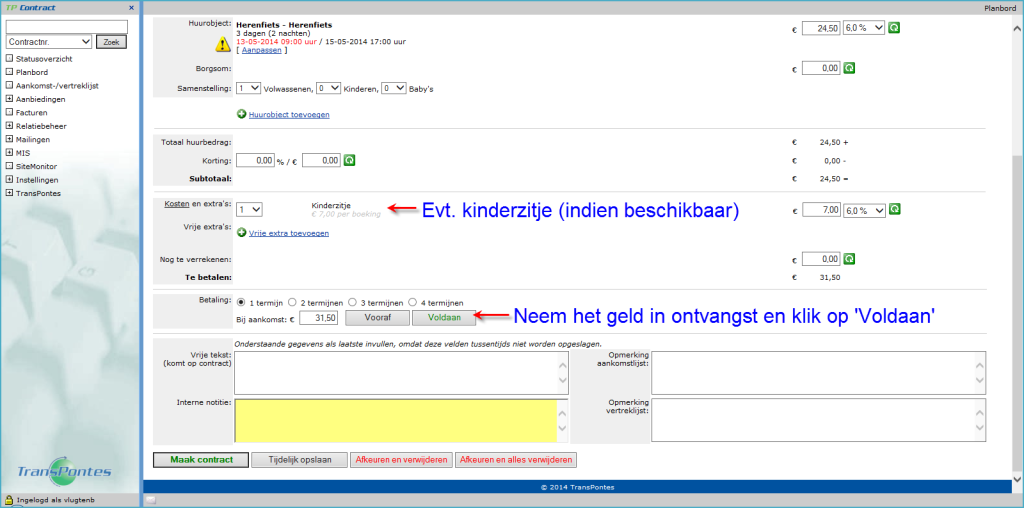
Task: Click green plus icon beside Vrije extra toevoegen
Action: [x=242, y=233]
